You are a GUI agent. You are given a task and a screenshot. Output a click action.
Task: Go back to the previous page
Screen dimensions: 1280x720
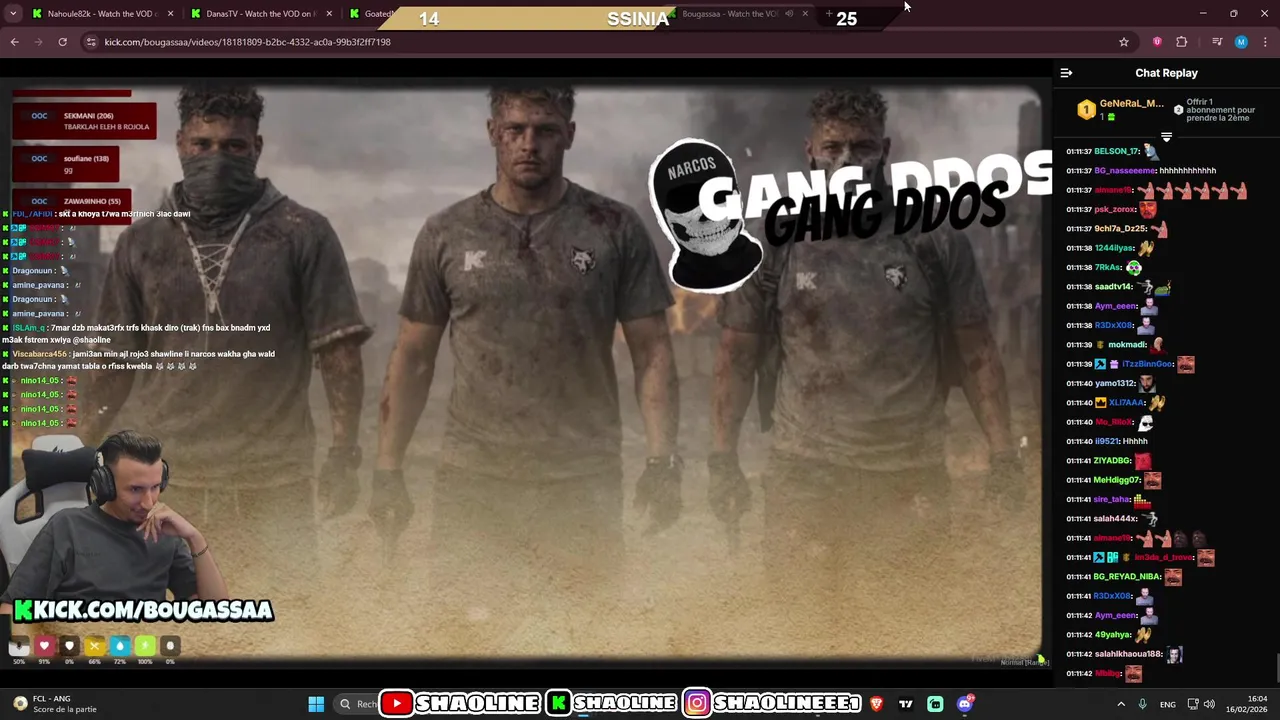tap(15, 42)
